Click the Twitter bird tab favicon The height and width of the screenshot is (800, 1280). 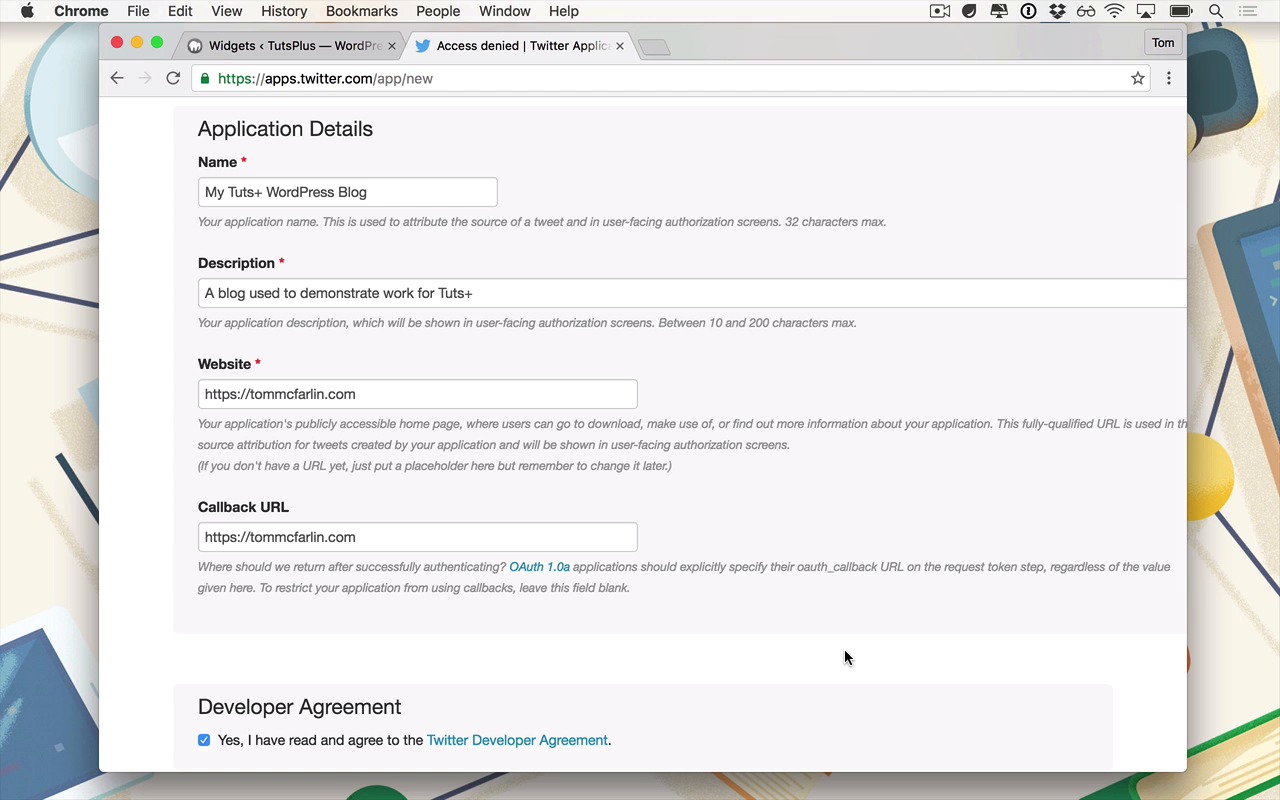pos(423,46)
